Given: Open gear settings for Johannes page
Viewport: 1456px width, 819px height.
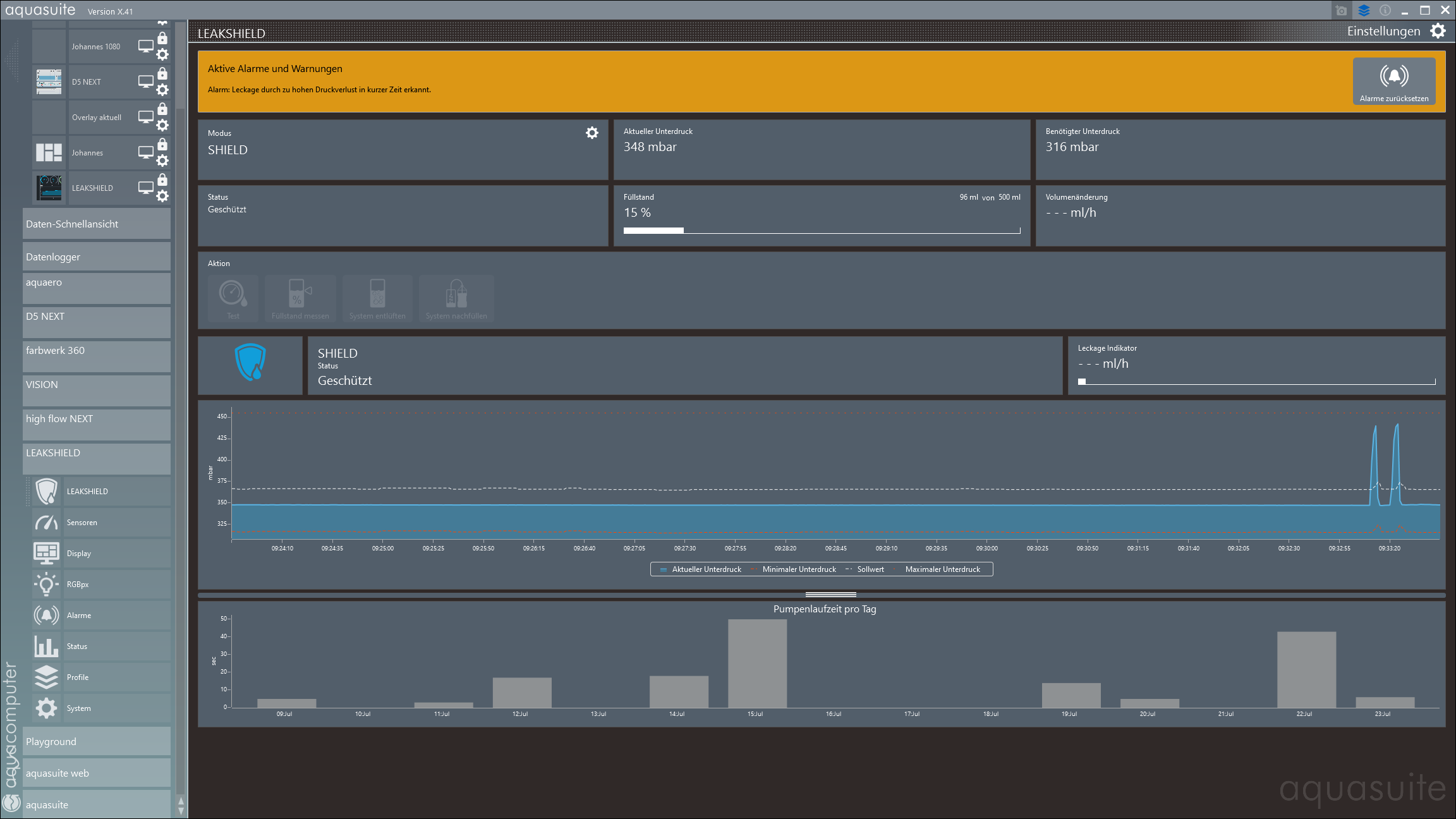Looking at the screenshot, I should (162, 161).
